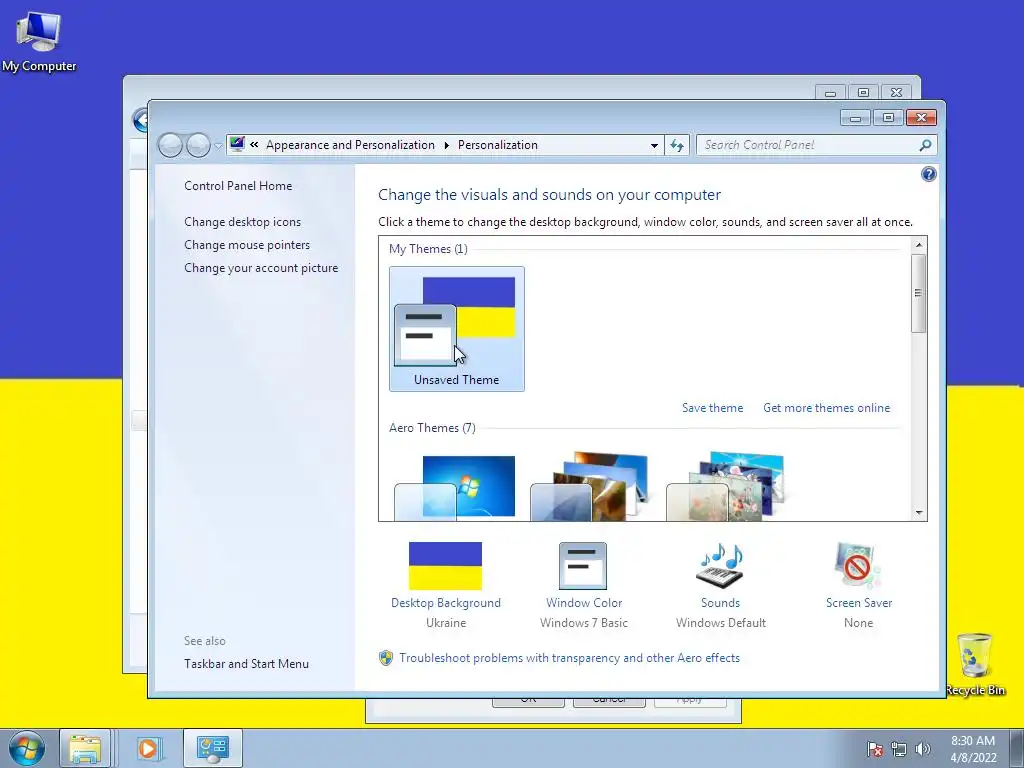
Task: Select the Characters Aero theme thumbnail
Action: point(726,487)
